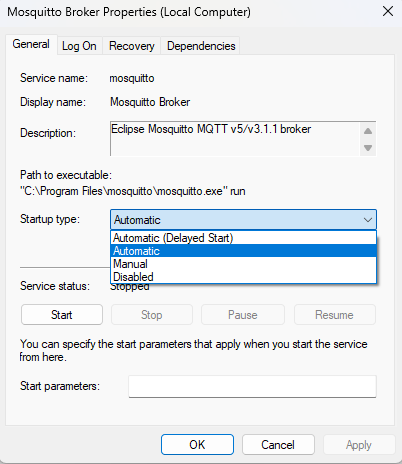Viewport: 402px width, 464px height.
Task: Set startup type to Disabled
Action: (x=243, y=277)
